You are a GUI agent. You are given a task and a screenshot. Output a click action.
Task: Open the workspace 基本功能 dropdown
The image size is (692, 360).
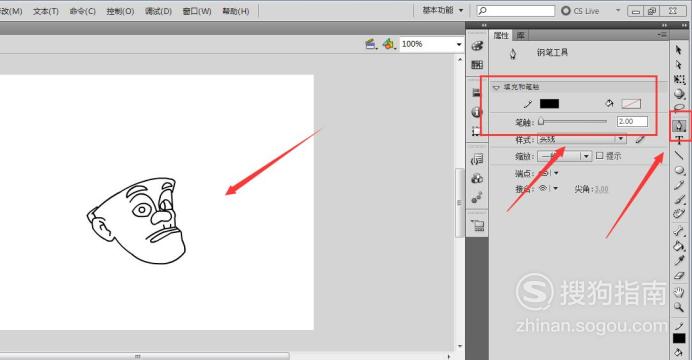[x=443, y=10]
